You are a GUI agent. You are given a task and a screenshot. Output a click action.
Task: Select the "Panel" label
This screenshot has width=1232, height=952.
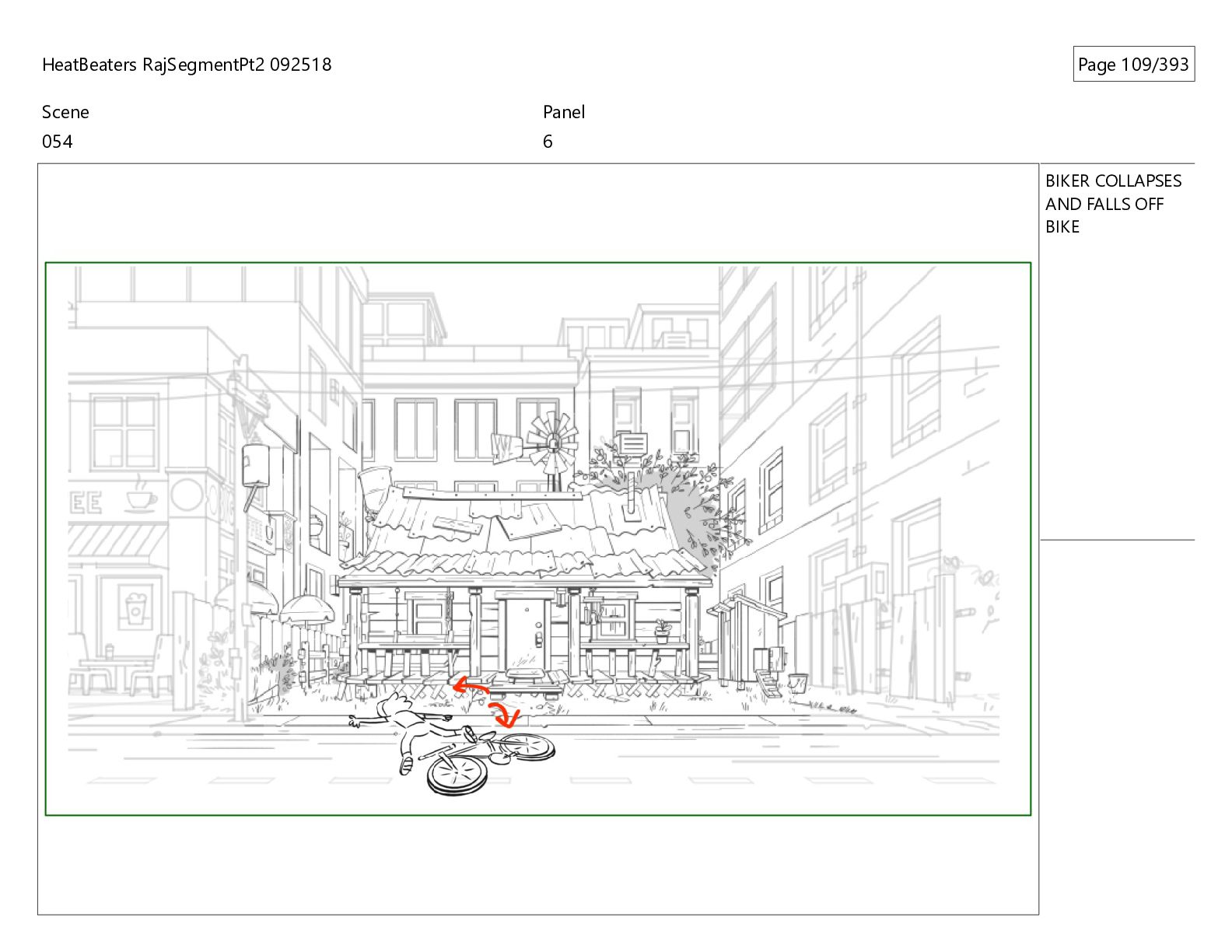coord(564,112)
